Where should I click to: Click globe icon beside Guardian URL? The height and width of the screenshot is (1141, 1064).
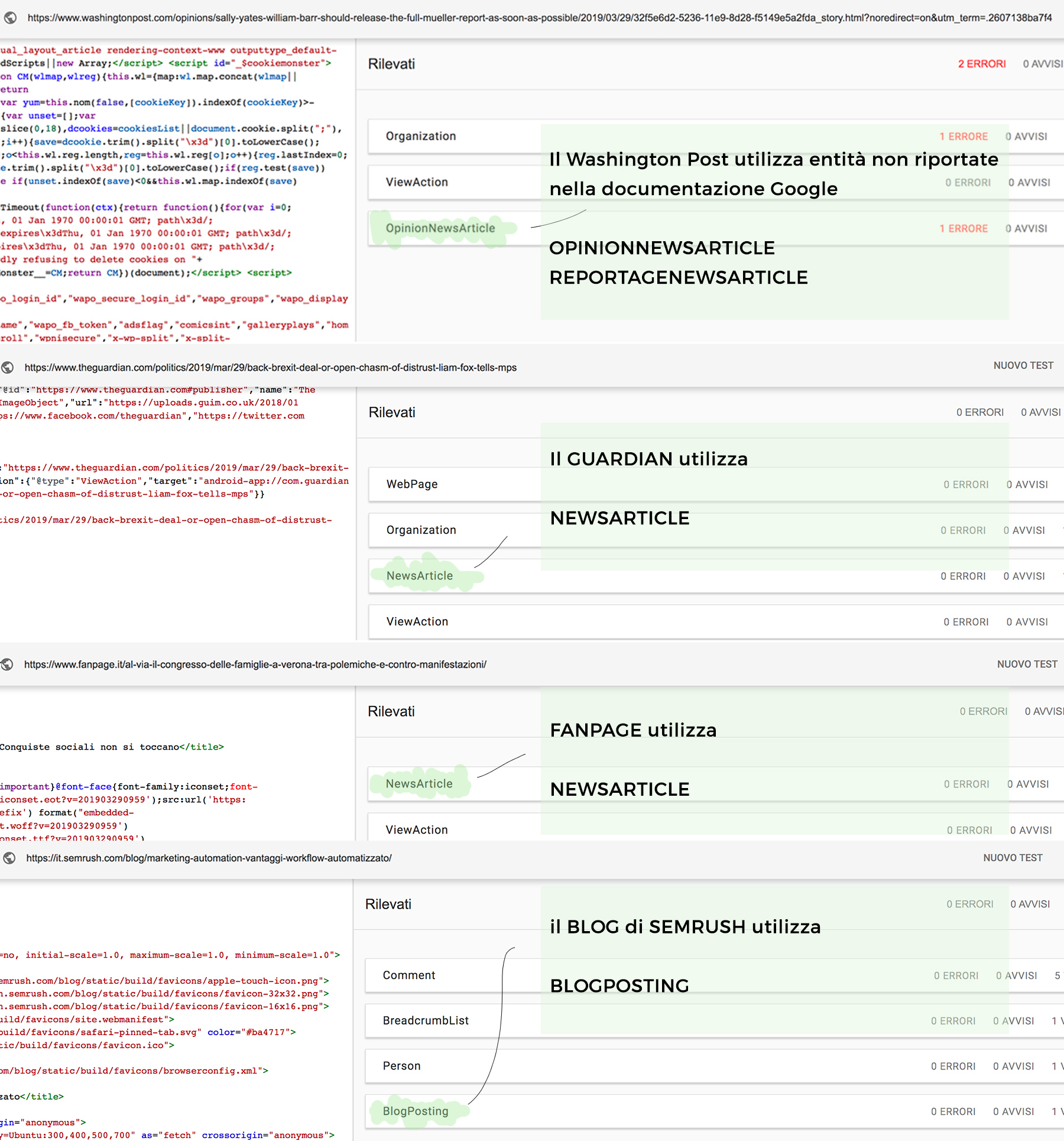click(x=8, y=368)
